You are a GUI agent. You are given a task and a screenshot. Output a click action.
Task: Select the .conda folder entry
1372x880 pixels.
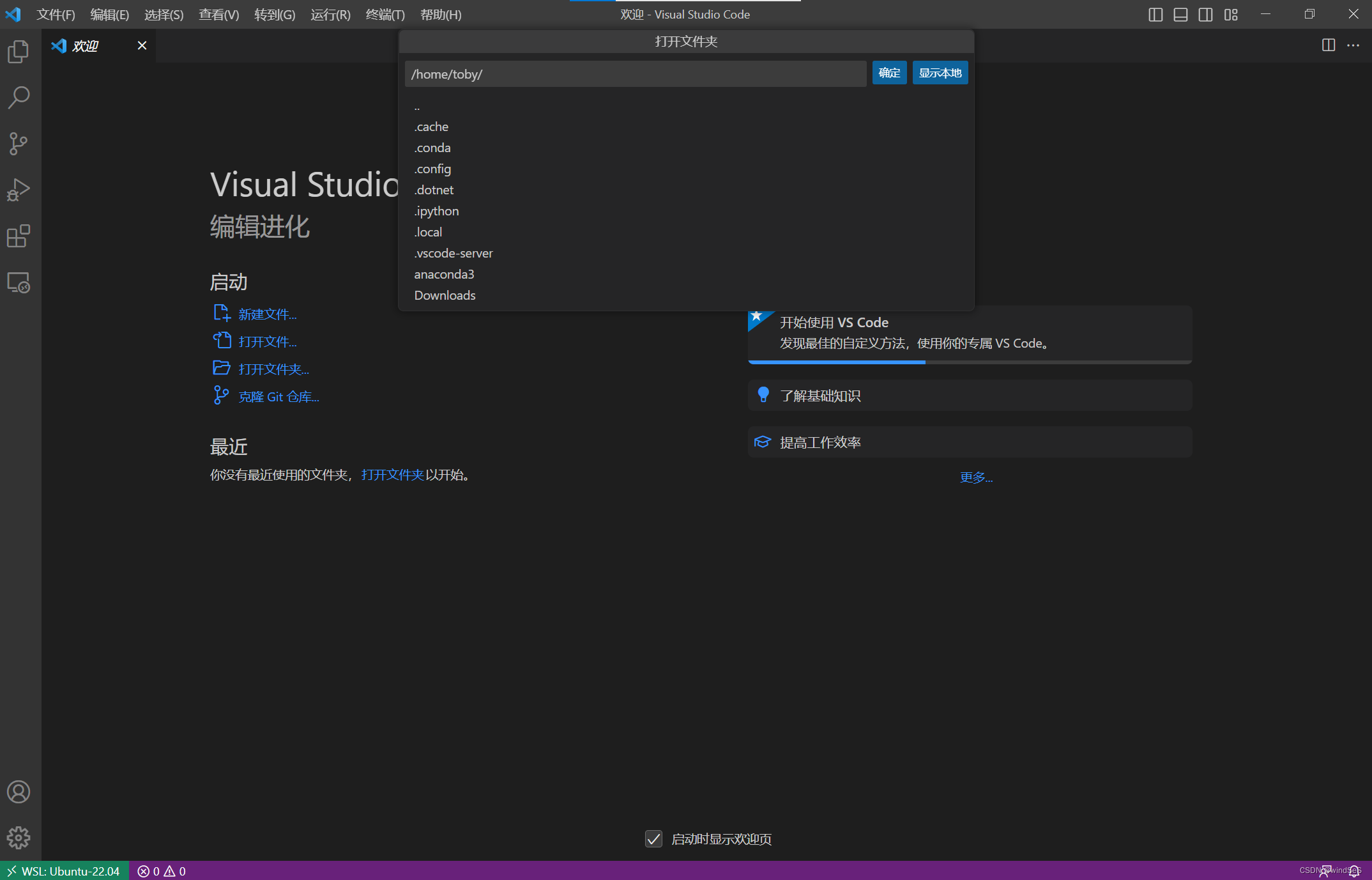click(686, 148)
